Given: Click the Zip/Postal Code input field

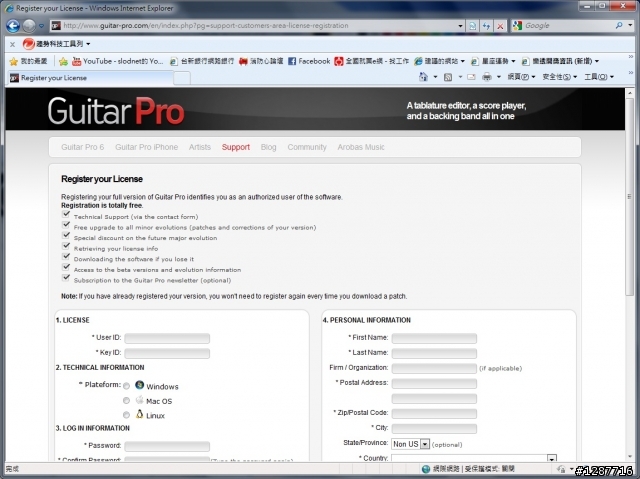Looking at the screenshot, I should tap(434, 413).
